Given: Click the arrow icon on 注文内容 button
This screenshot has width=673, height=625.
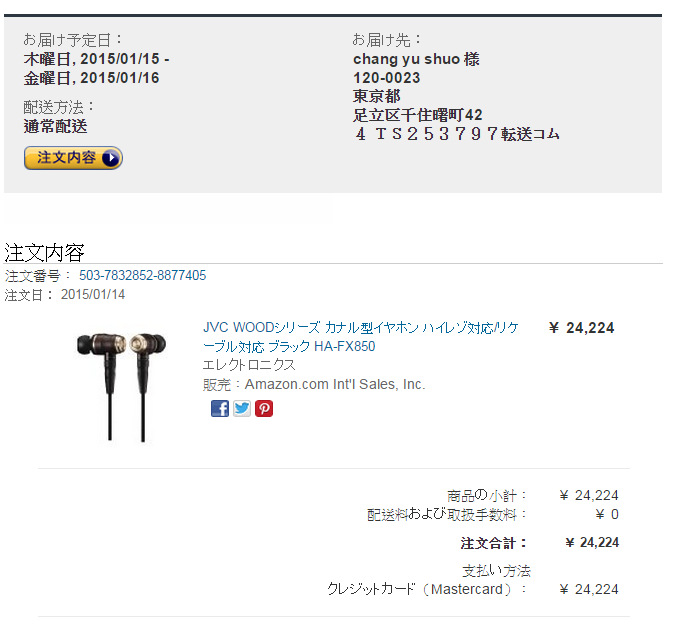Looking at the screenshot, I should click(110, 158).
